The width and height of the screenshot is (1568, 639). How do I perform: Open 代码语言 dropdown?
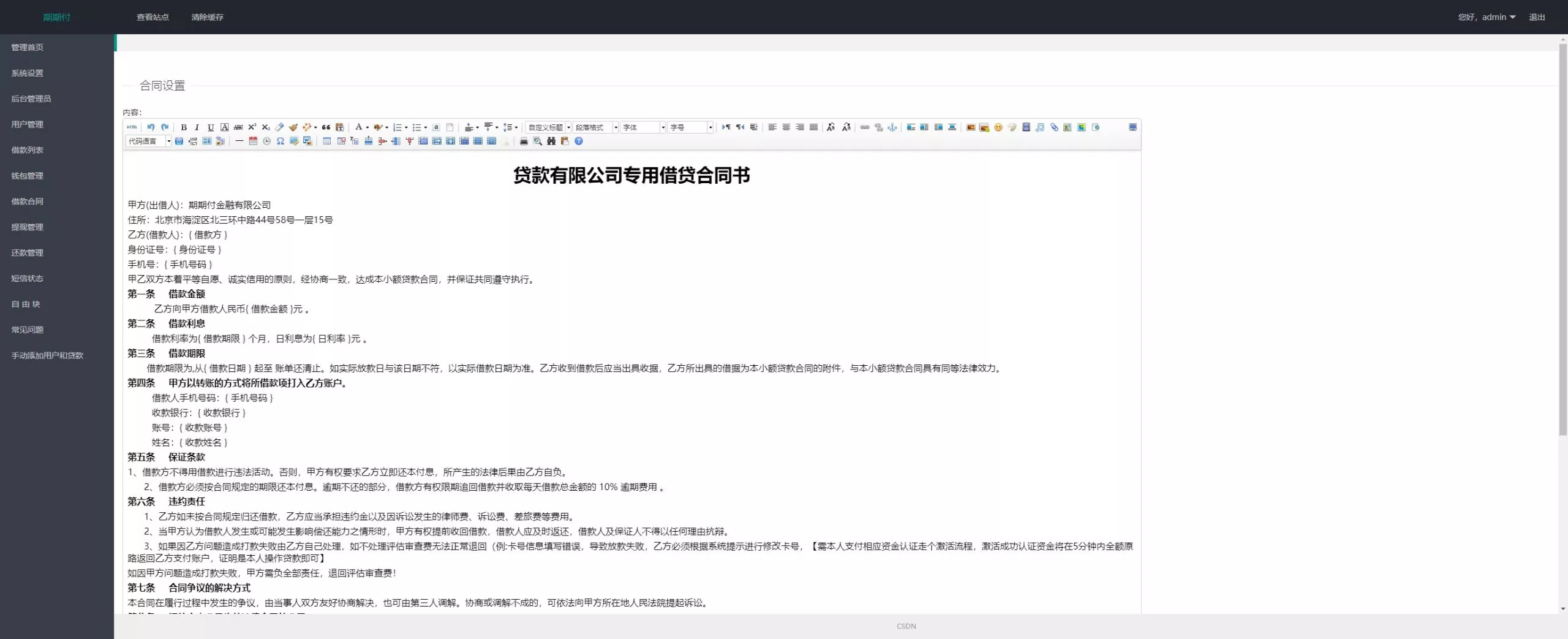pyautogui.click(x=149, y=142)
